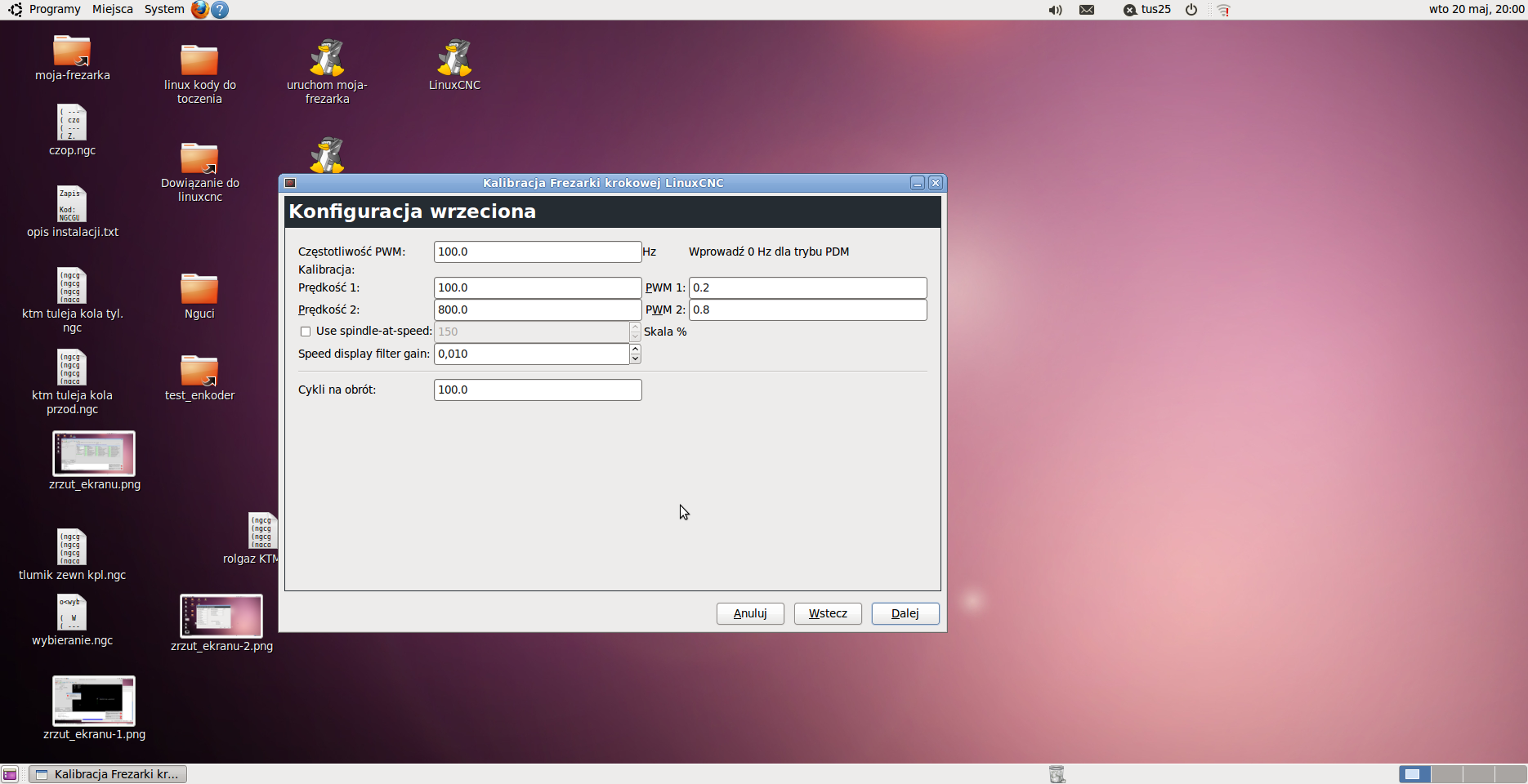Click the Dalej button
1528x784 pixels.
(x=905, y=613)
